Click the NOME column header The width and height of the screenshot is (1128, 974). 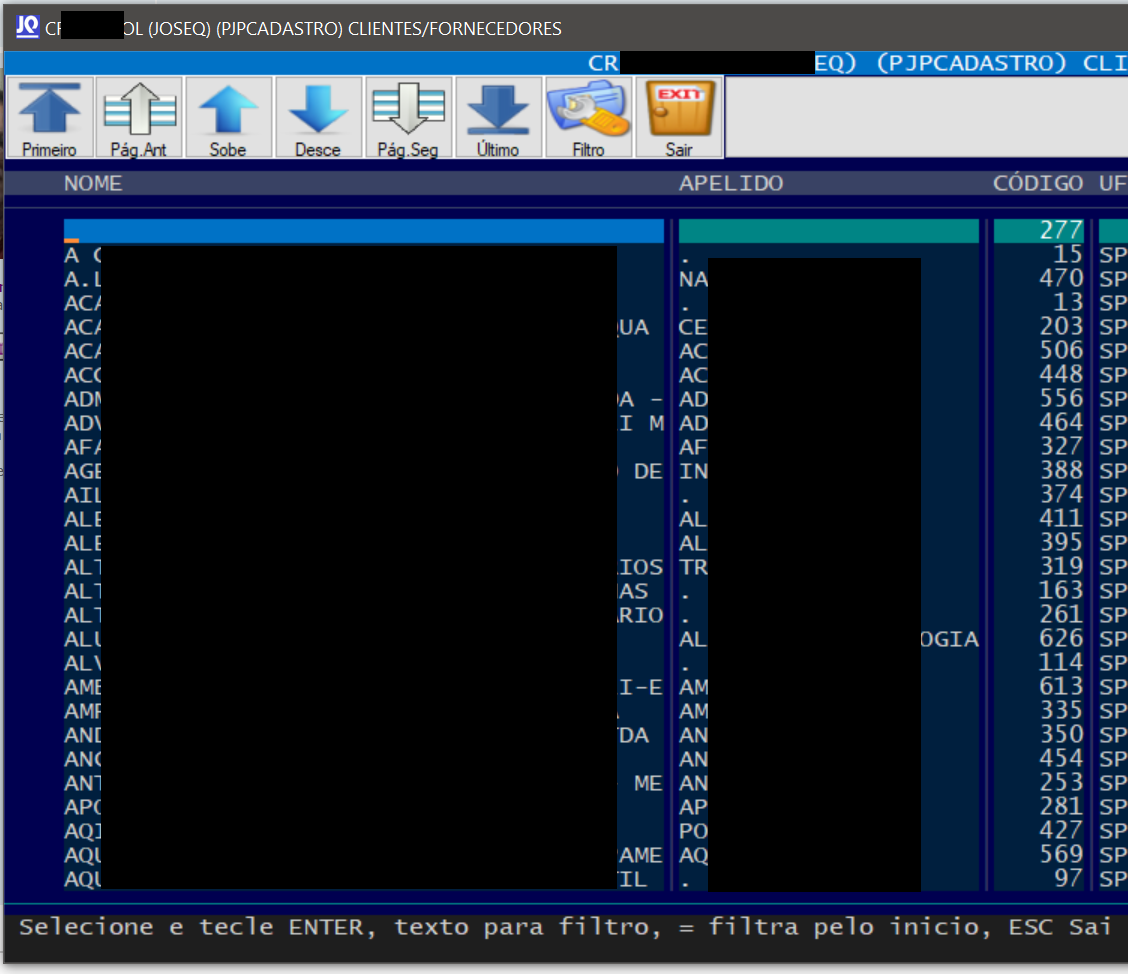[93, 183]
